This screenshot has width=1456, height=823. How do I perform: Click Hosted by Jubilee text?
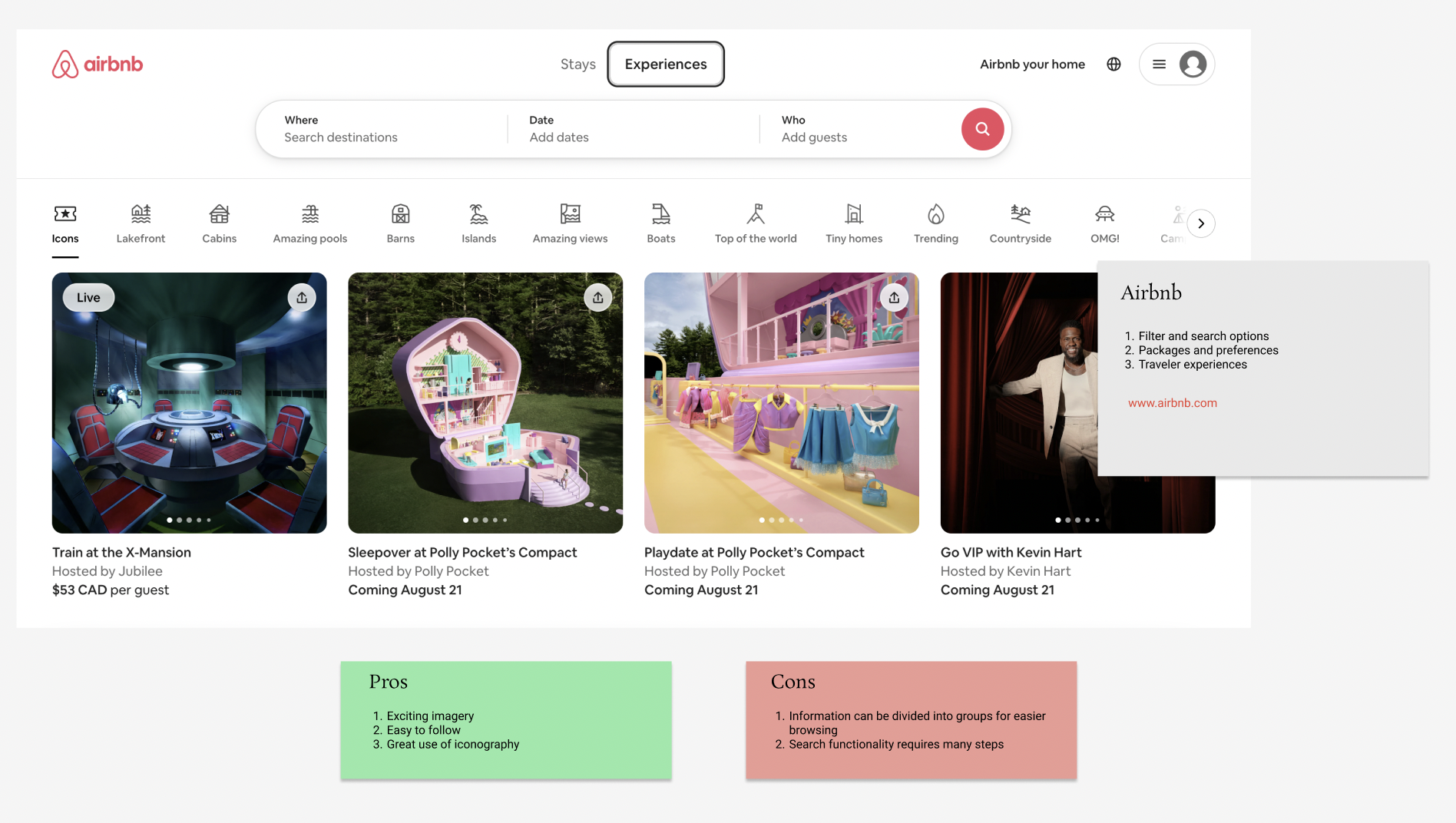(108, 571)
